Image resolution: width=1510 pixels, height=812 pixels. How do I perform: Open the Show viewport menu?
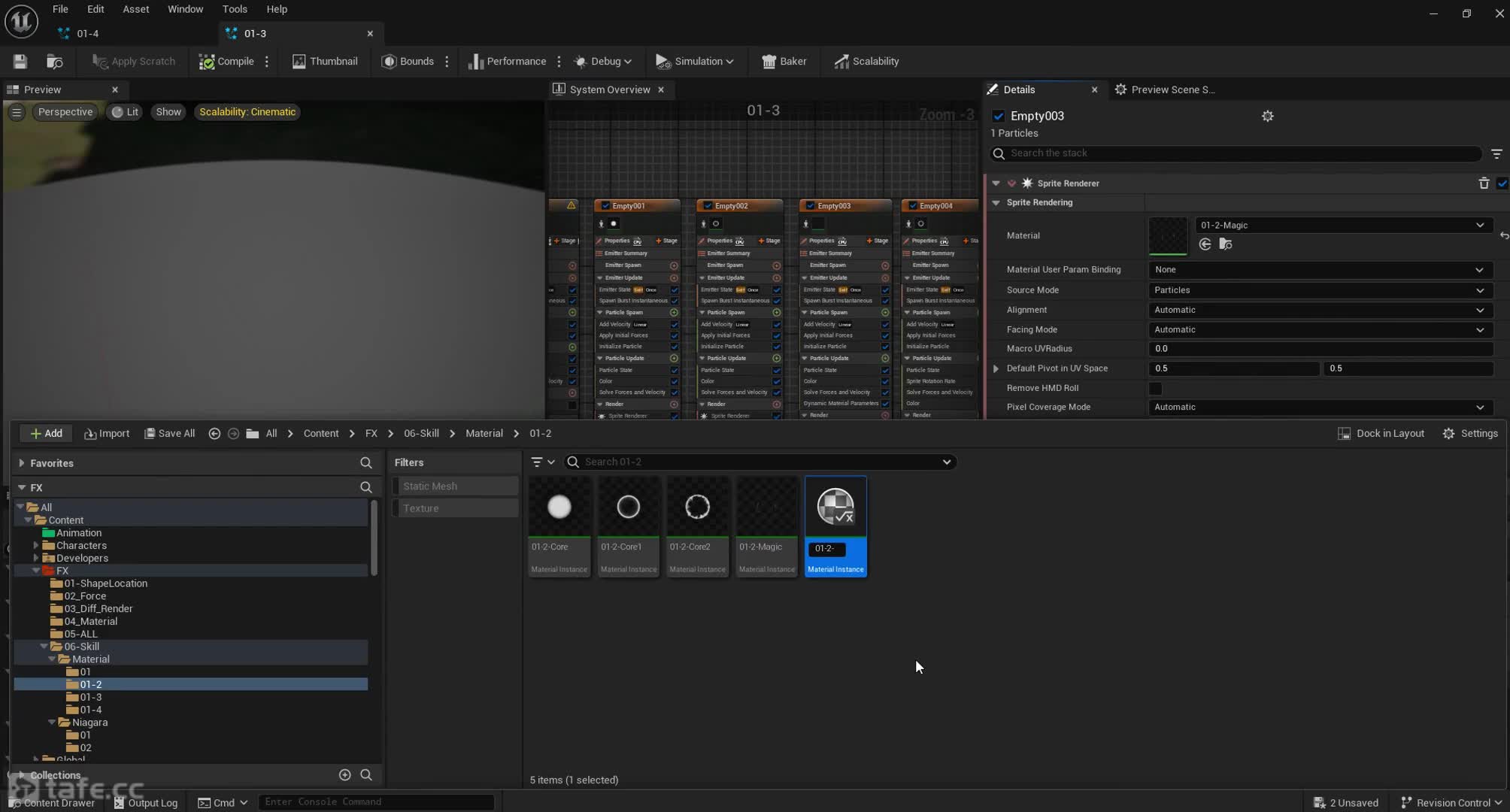pyautogui.click(x=168, y=112)
